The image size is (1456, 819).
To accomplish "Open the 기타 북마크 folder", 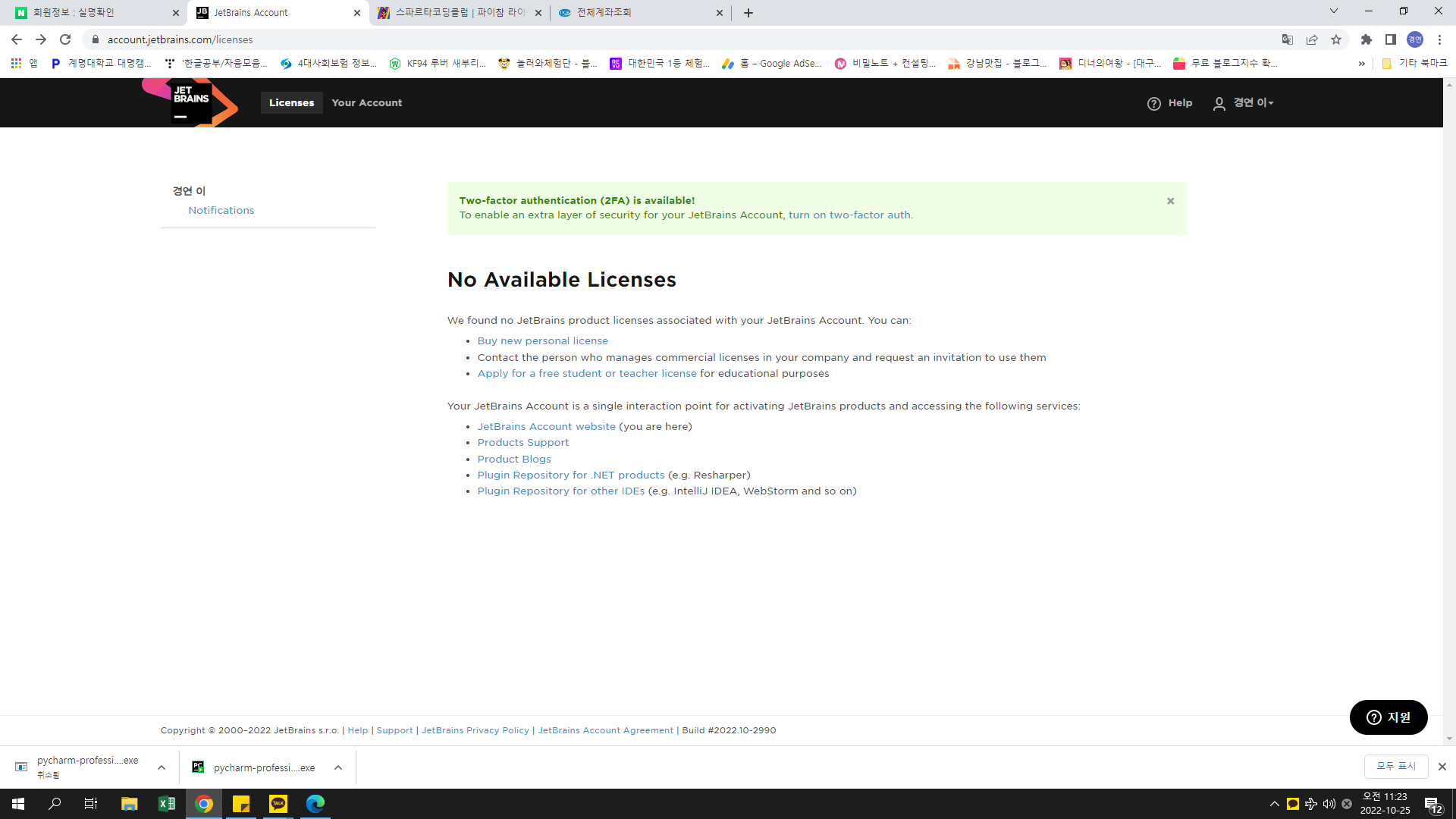I will tap(1414, 64).
